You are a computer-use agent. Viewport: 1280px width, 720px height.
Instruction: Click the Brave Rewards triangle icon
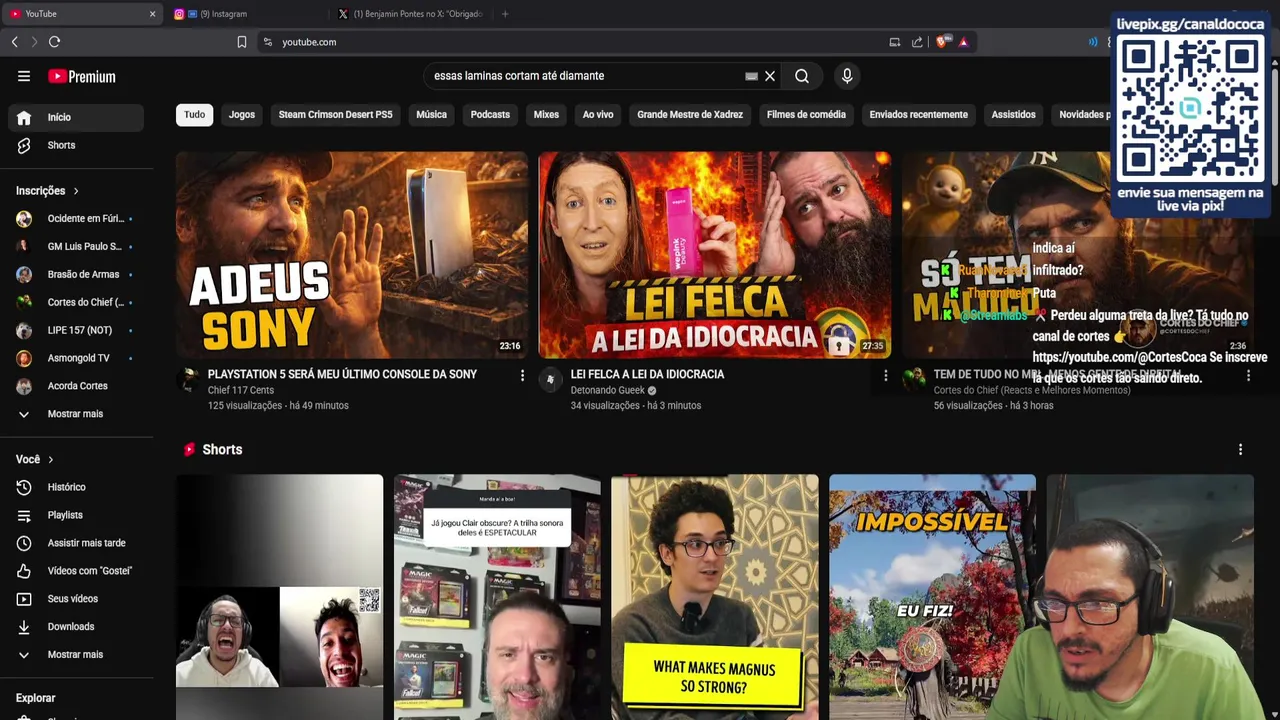click(963, 42)
